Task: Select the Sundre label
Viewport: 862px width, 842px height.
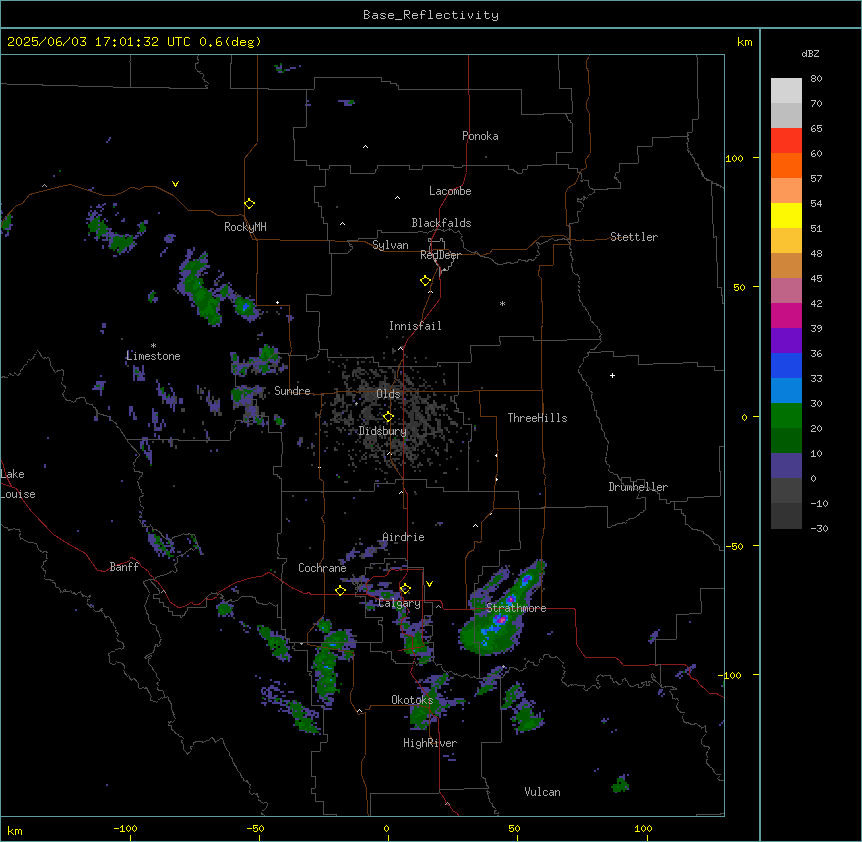Action: tap(292, 391)
